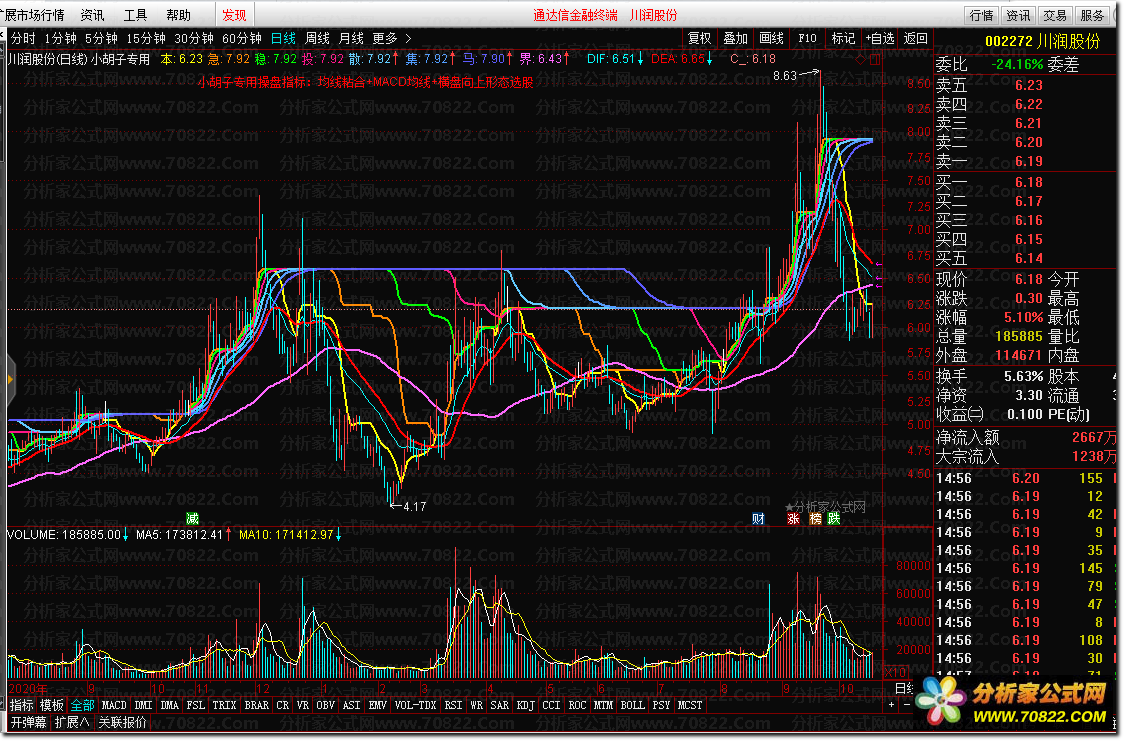1125x741 pixels.
Task: Switch to the BRAR indicator
Action: pos(256,706)
